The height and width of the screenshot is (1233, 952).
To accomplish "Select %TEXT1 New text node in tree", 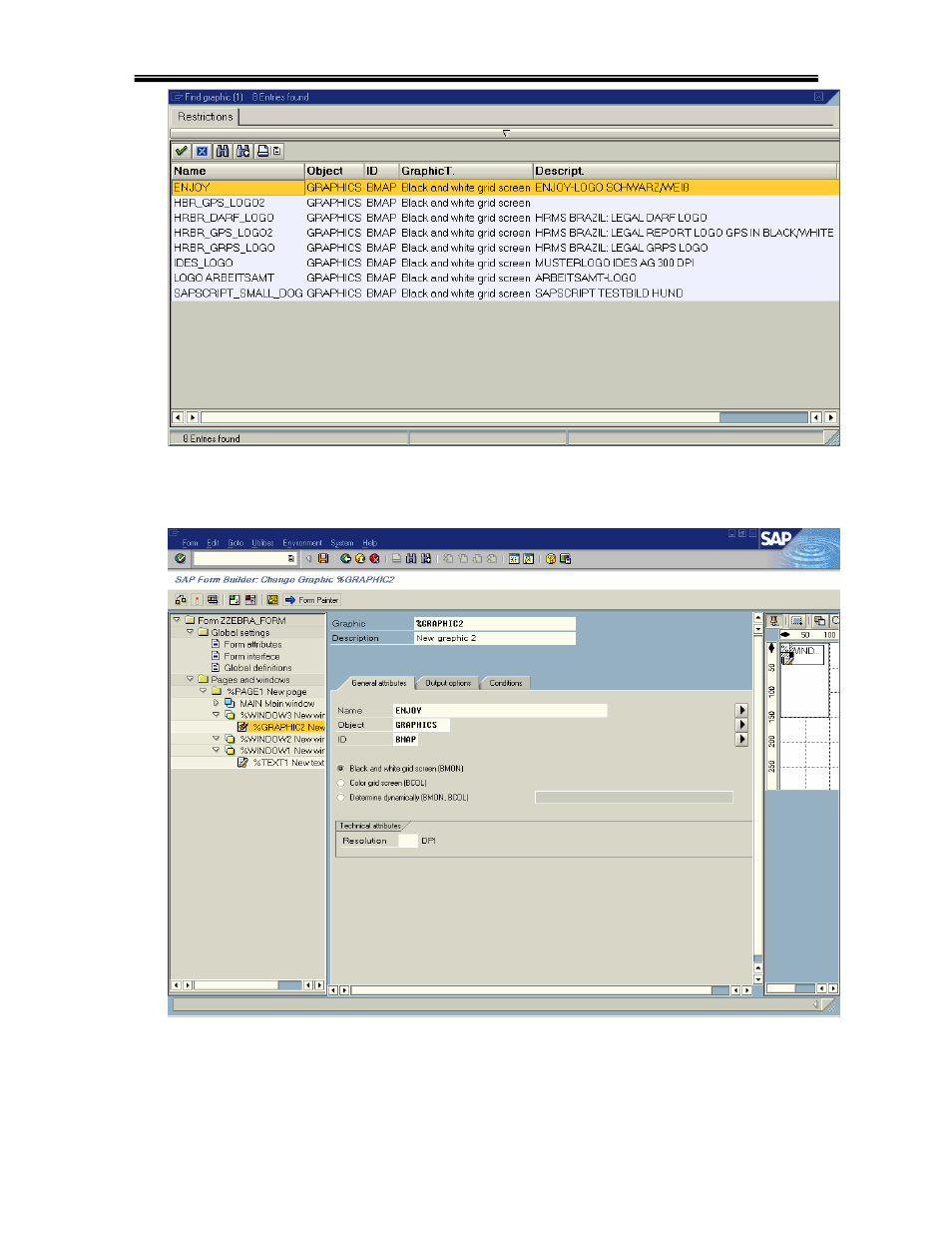I will pos(288,763).
